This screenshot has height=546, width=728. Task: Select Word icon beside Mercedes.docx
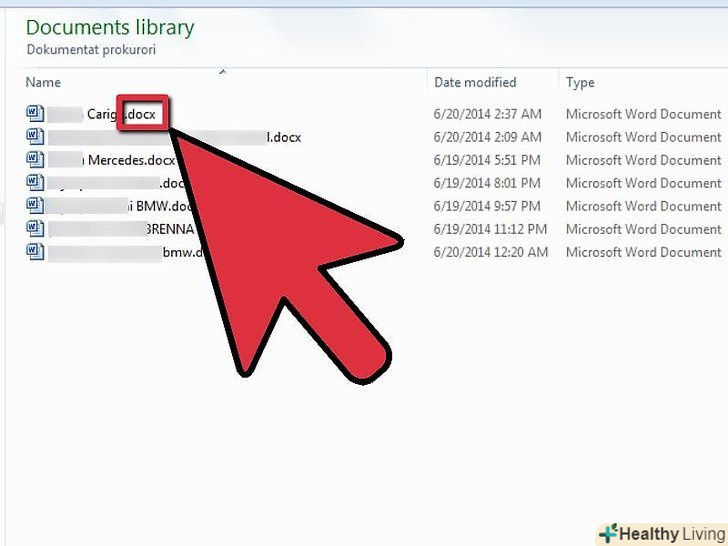click(35, 160)
